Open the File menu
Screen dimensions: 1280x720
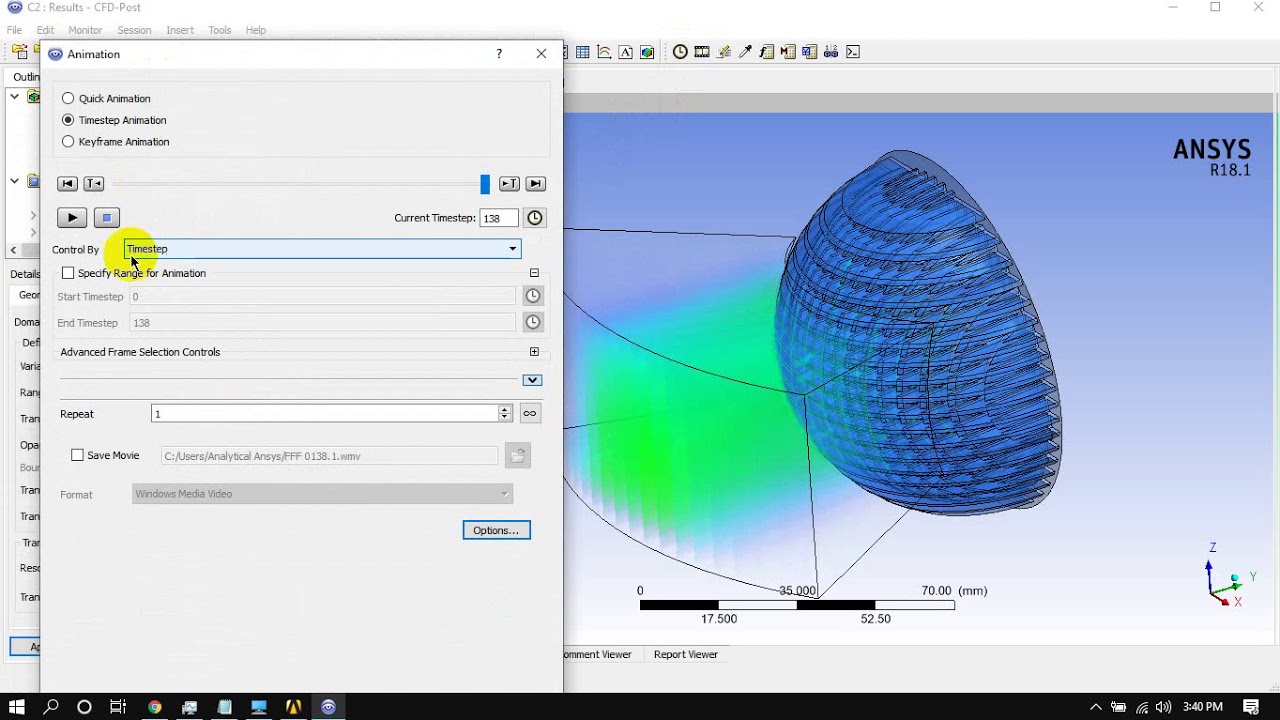click(x=14, y=30)
